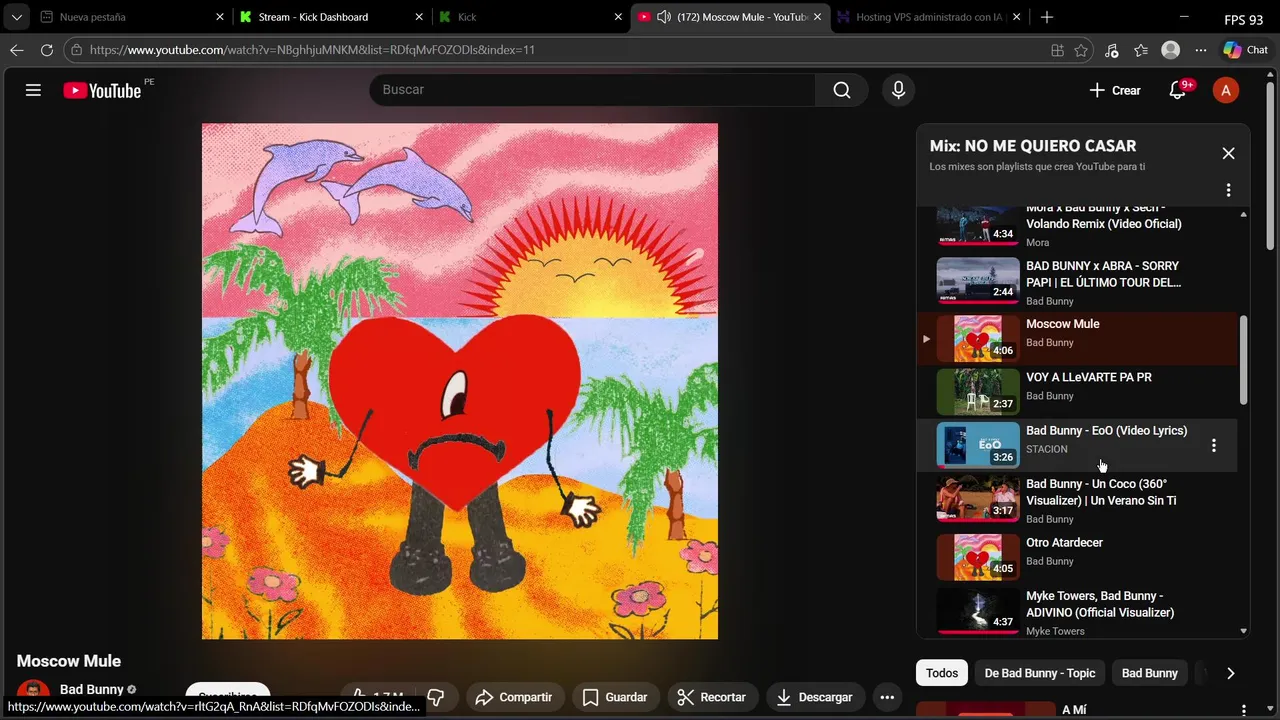Go to YouTube home via logo
Viewport: 1280px width, 720px height.
click(x=102, y=90)
